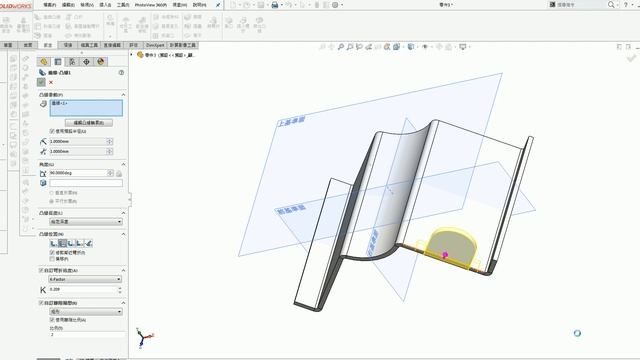The height and width of the screenshot is (360, 640).
Task: Click the confirmation corner checkmark in viewport
Action: 631,58
